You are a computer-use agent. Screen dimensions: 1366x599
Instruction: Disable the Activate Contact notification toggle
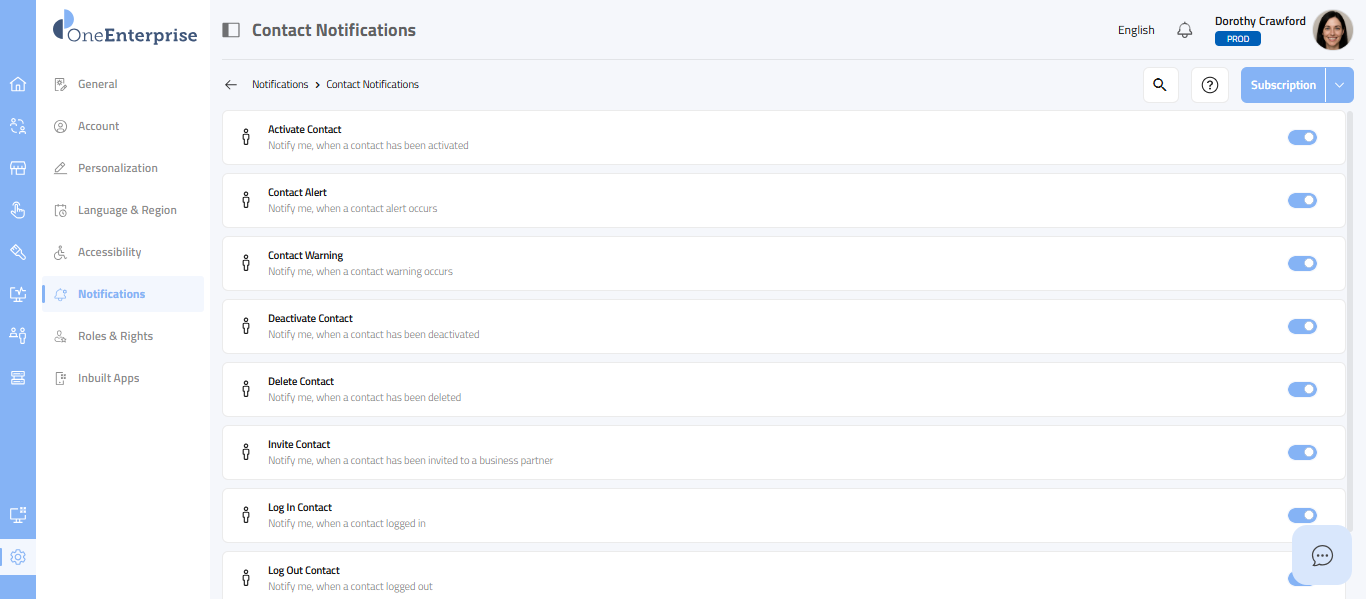coord(1302,138)
